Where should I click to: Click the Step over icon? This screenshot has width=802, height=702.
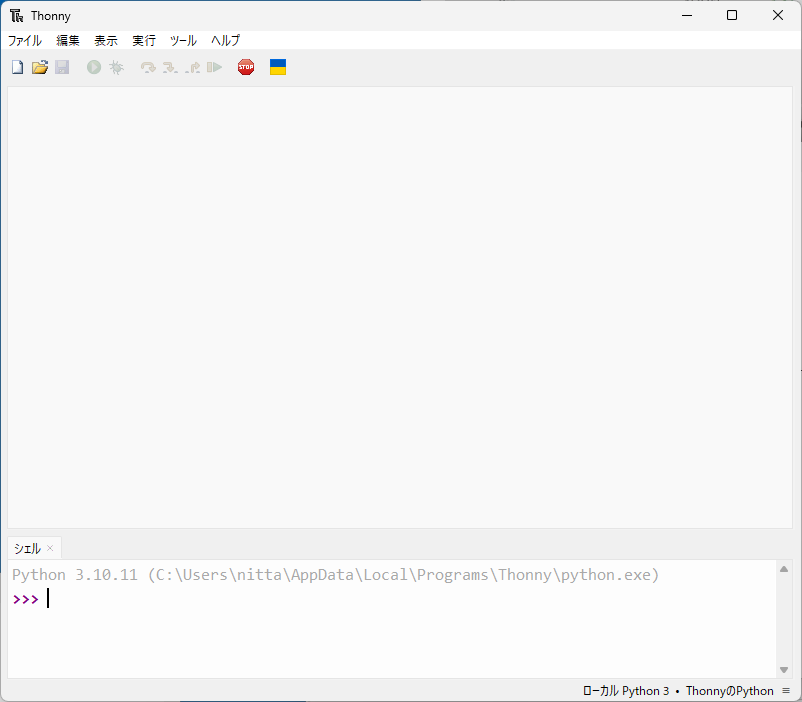tap(148, 67)
